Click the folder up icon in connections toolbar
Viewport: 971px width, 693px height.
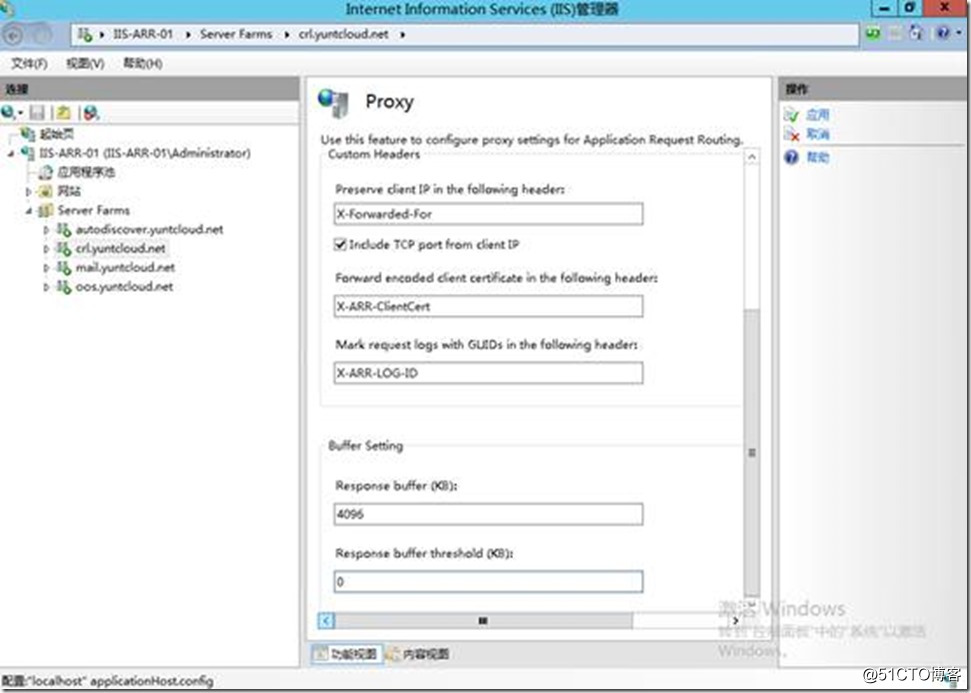(63, 113)
